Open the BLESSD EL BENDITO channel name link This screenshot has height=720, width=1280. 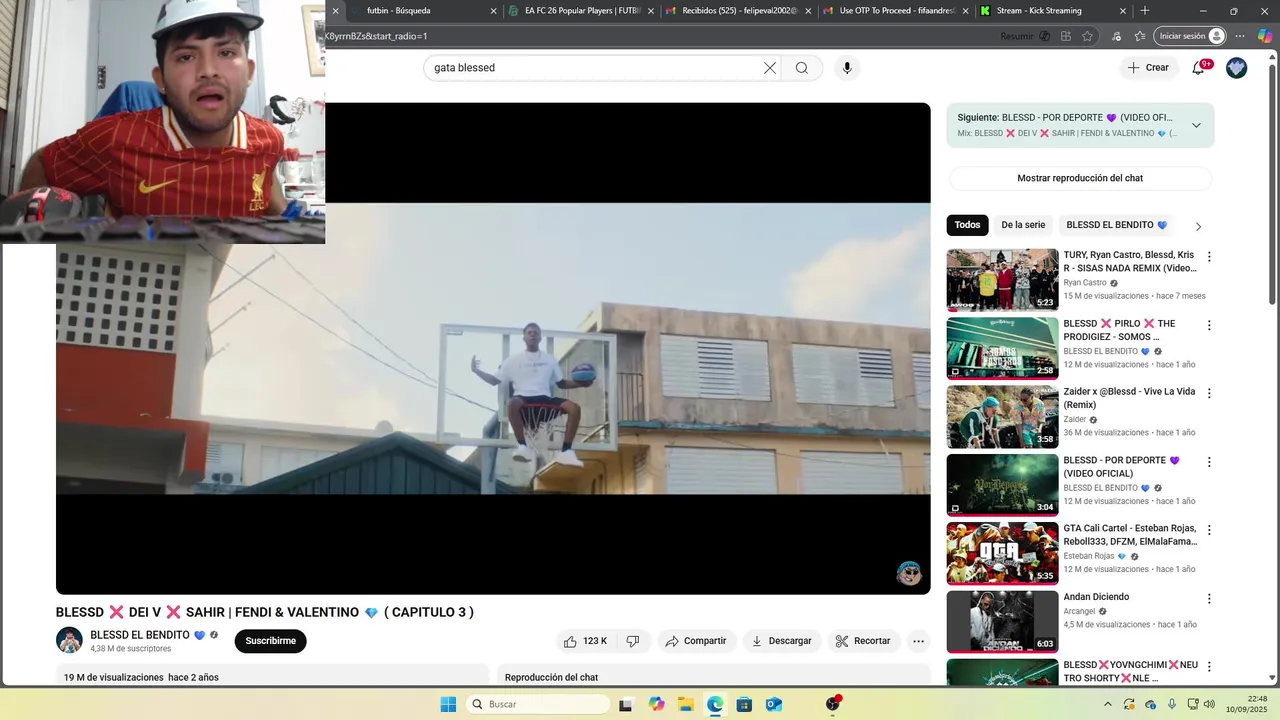pos(140,635)
